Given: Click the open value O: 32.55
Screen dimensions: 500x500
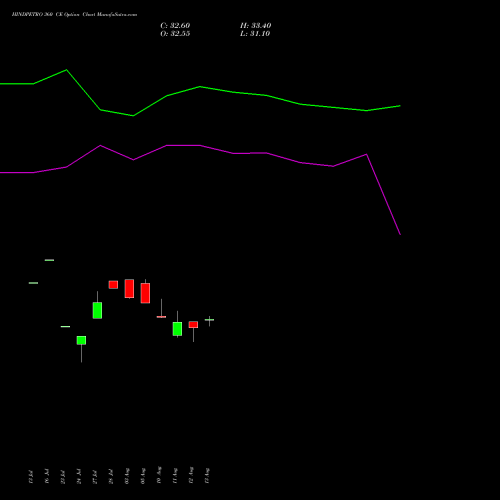Looking at the screenshot, I should (175, 34).
